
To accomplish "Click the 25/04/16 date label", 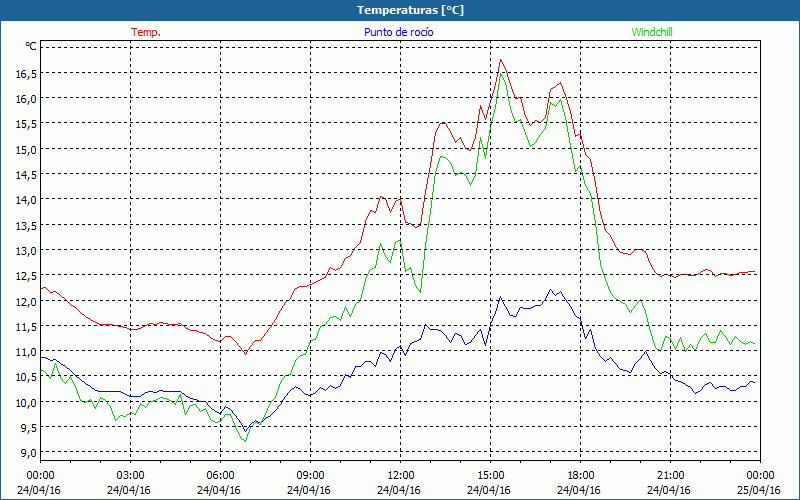I will (760, 490).
